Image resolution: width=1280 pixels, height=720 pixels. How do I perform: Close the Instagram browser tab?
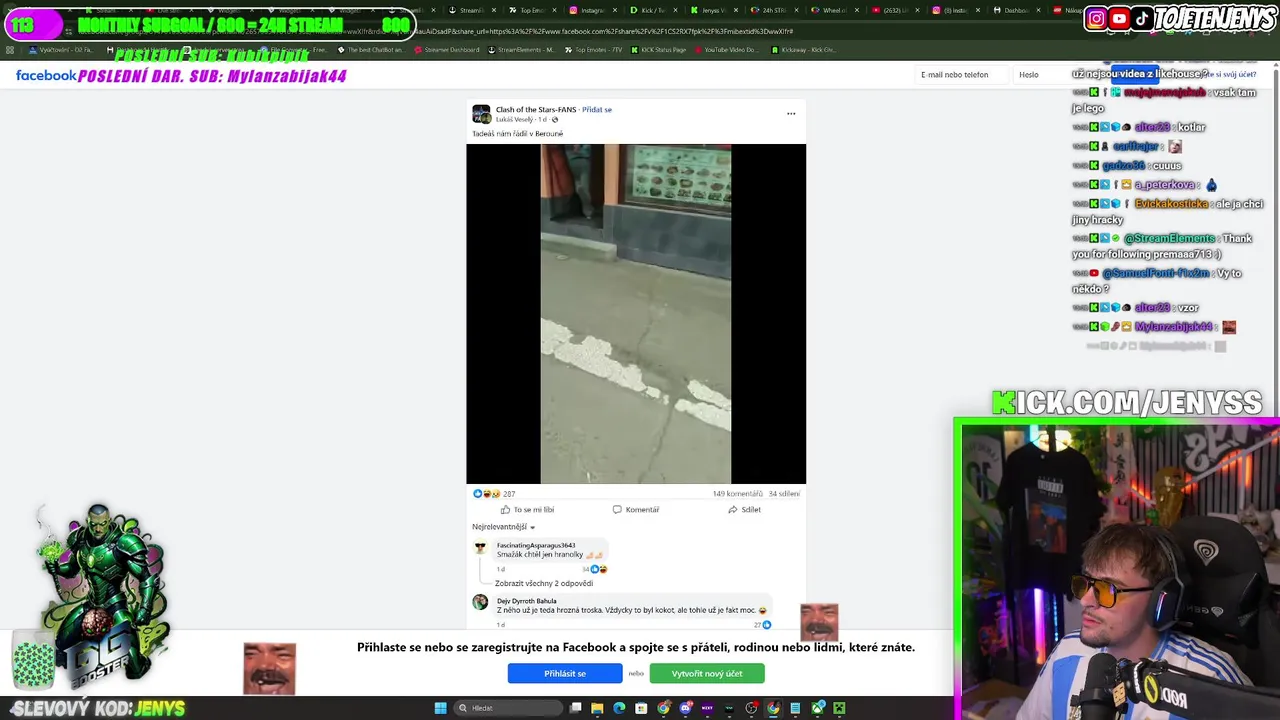coord(615,10)
